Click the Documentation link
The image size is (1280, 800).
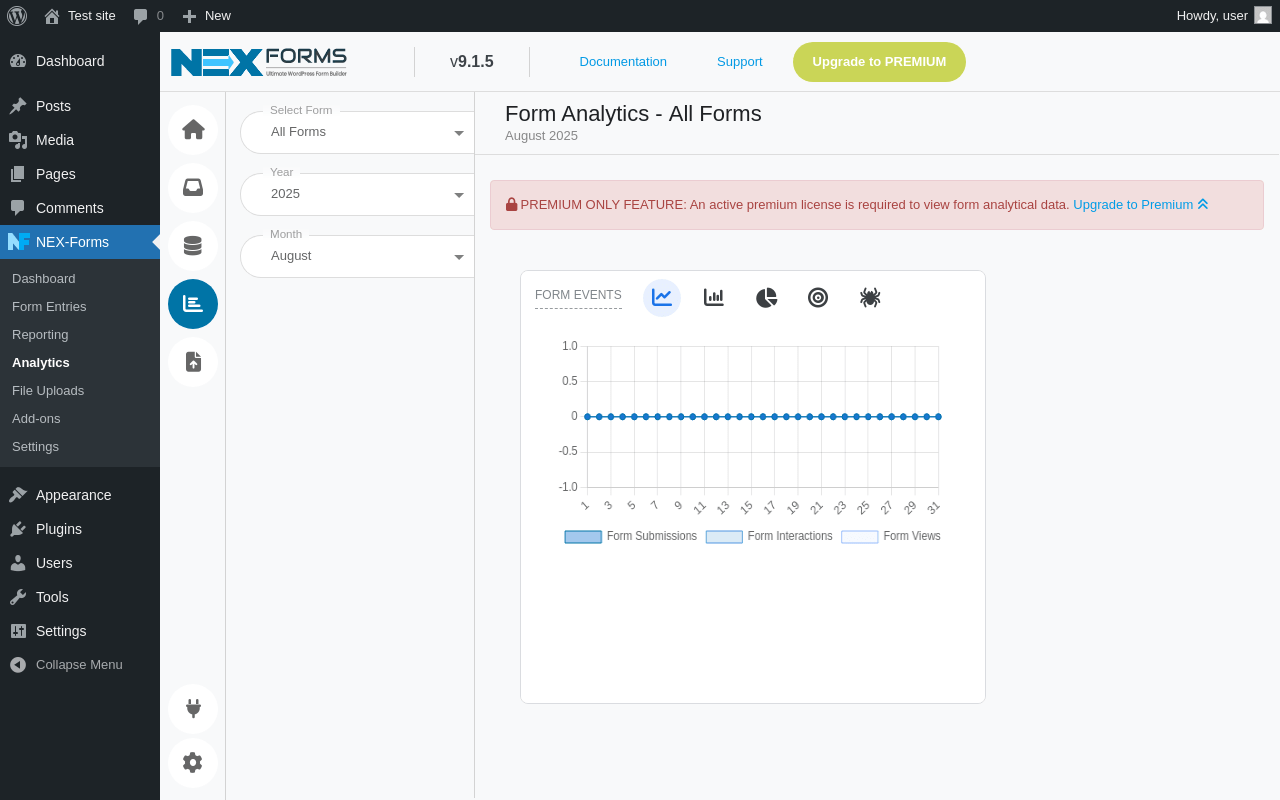[x=623, y=62]
